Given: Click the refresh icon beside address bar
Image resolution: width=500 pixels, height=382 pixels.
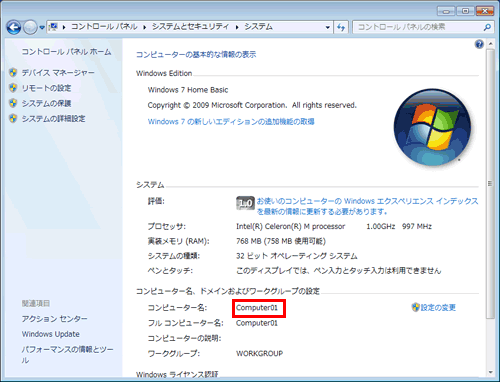Looking at the screenshot, I should (341, 27).
